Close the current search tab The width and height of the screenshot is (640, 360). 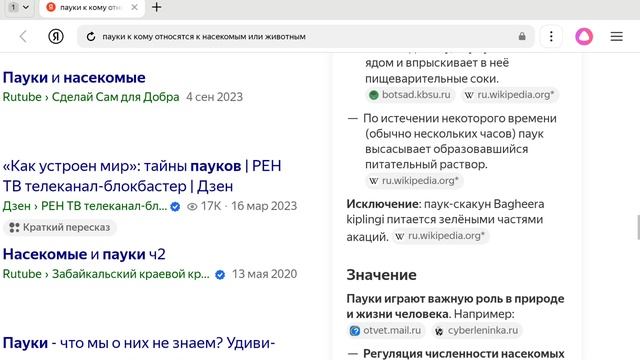click(134, 7)
